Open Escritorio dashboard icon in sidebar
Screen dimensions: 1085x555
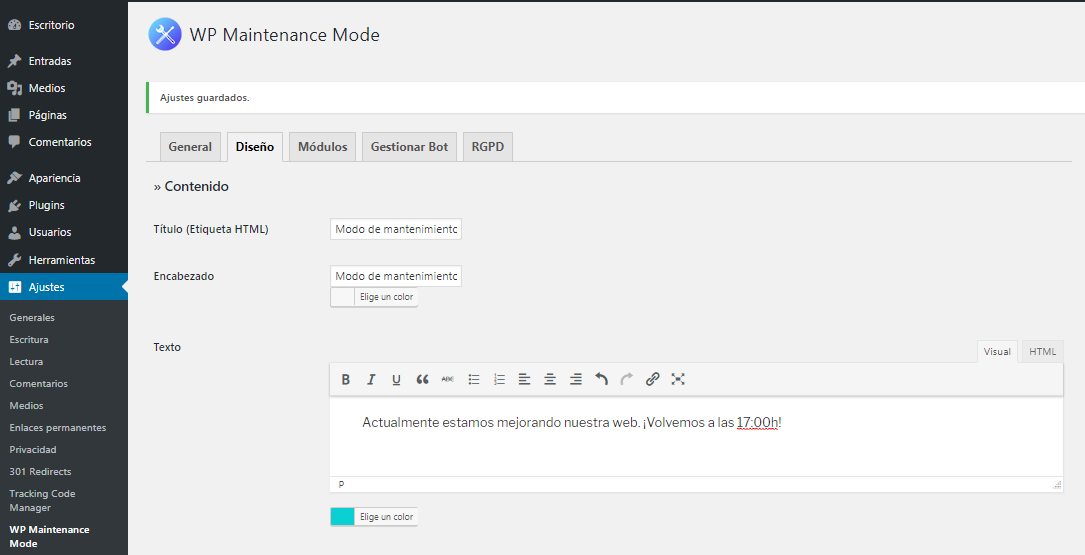coord(15,25)
